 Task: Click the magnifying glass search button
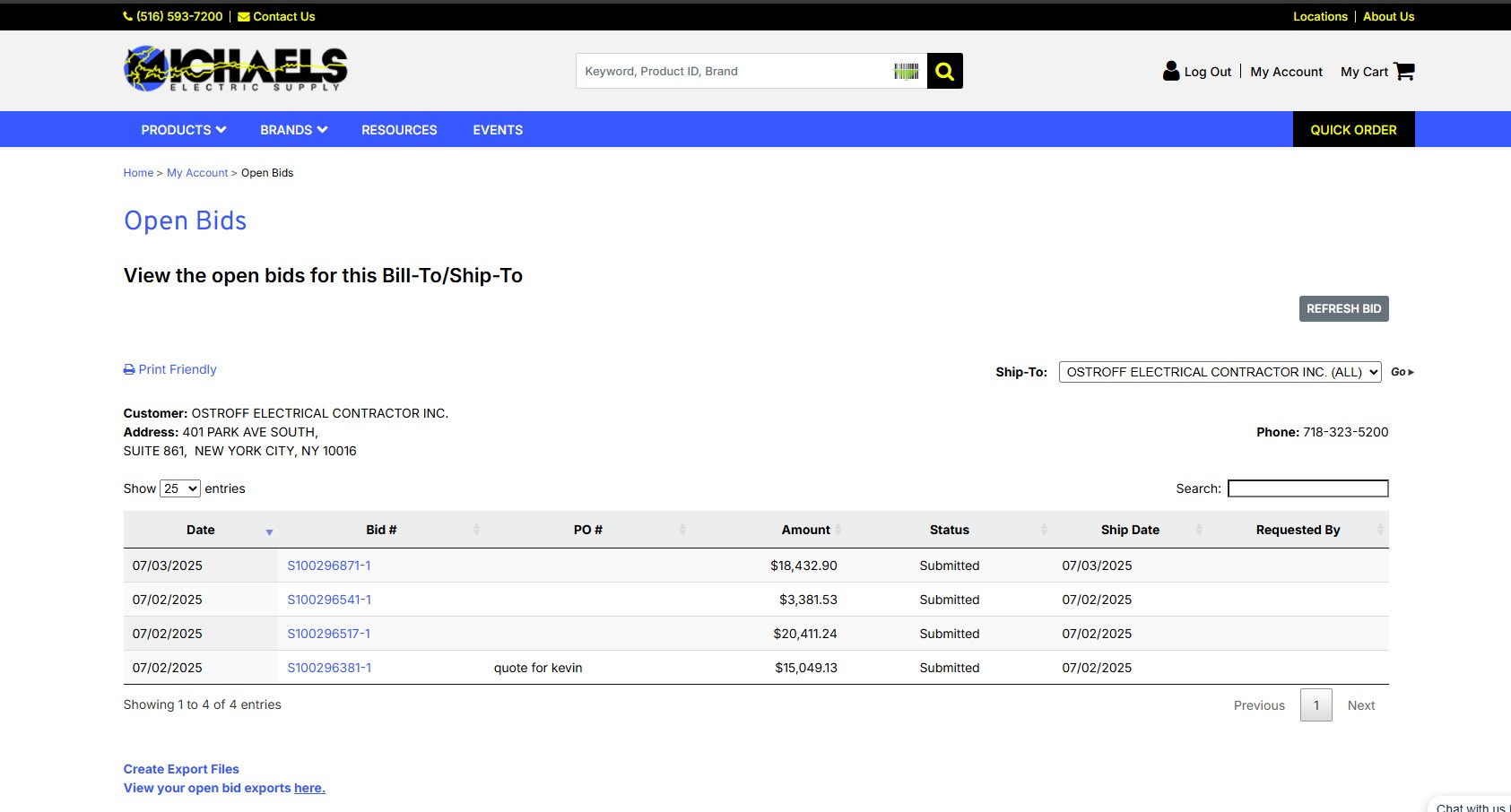coord(944,71)
